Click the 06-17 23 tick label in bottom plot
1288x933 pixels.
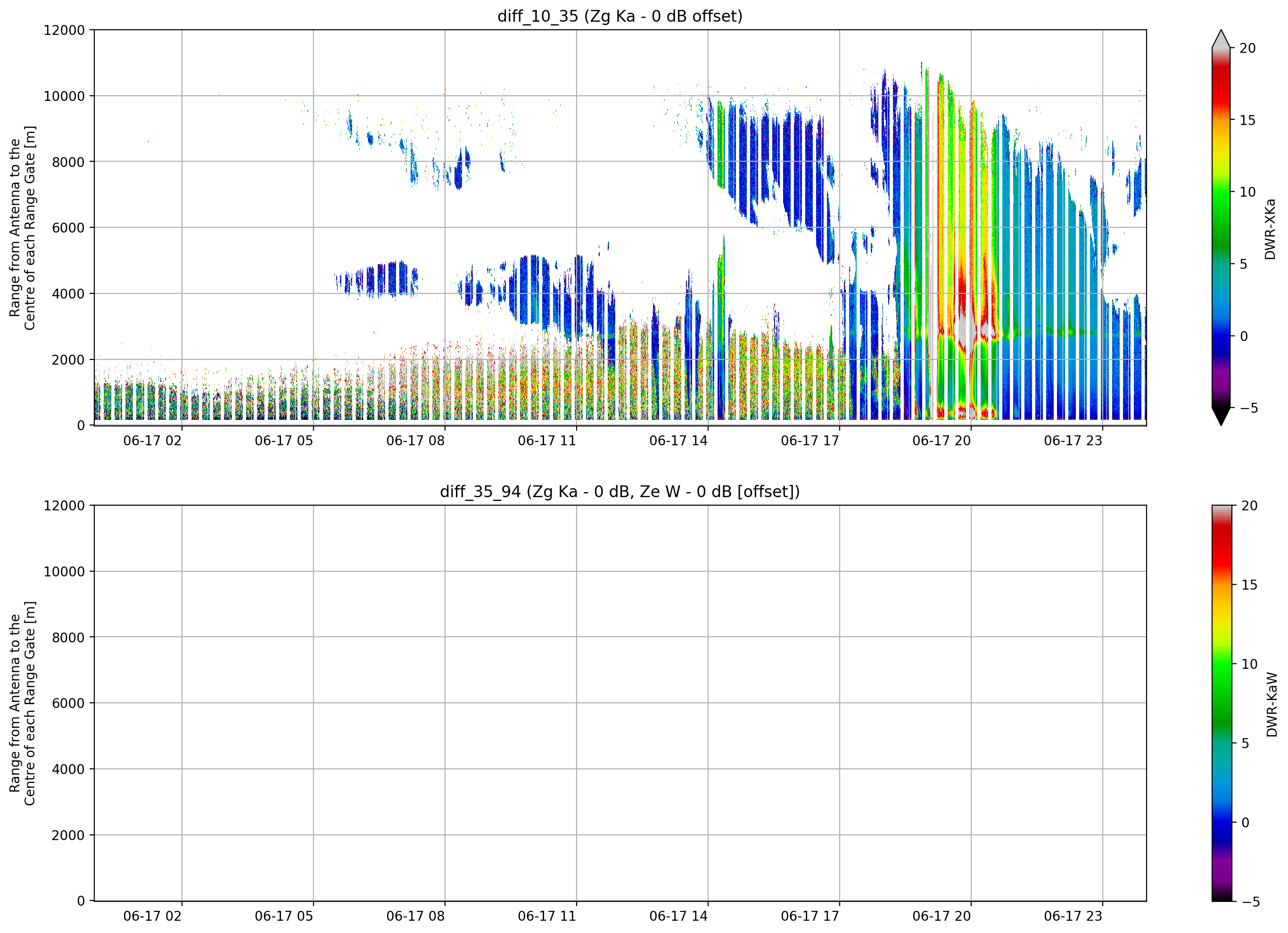pyautogui.click(x=1073, y=916)
